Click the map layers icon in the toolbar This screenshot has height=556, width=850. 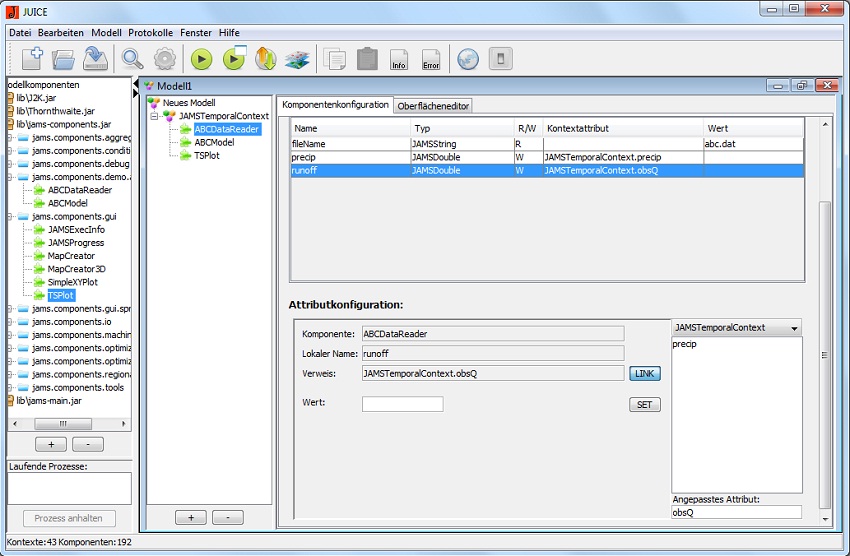[297, 59]
